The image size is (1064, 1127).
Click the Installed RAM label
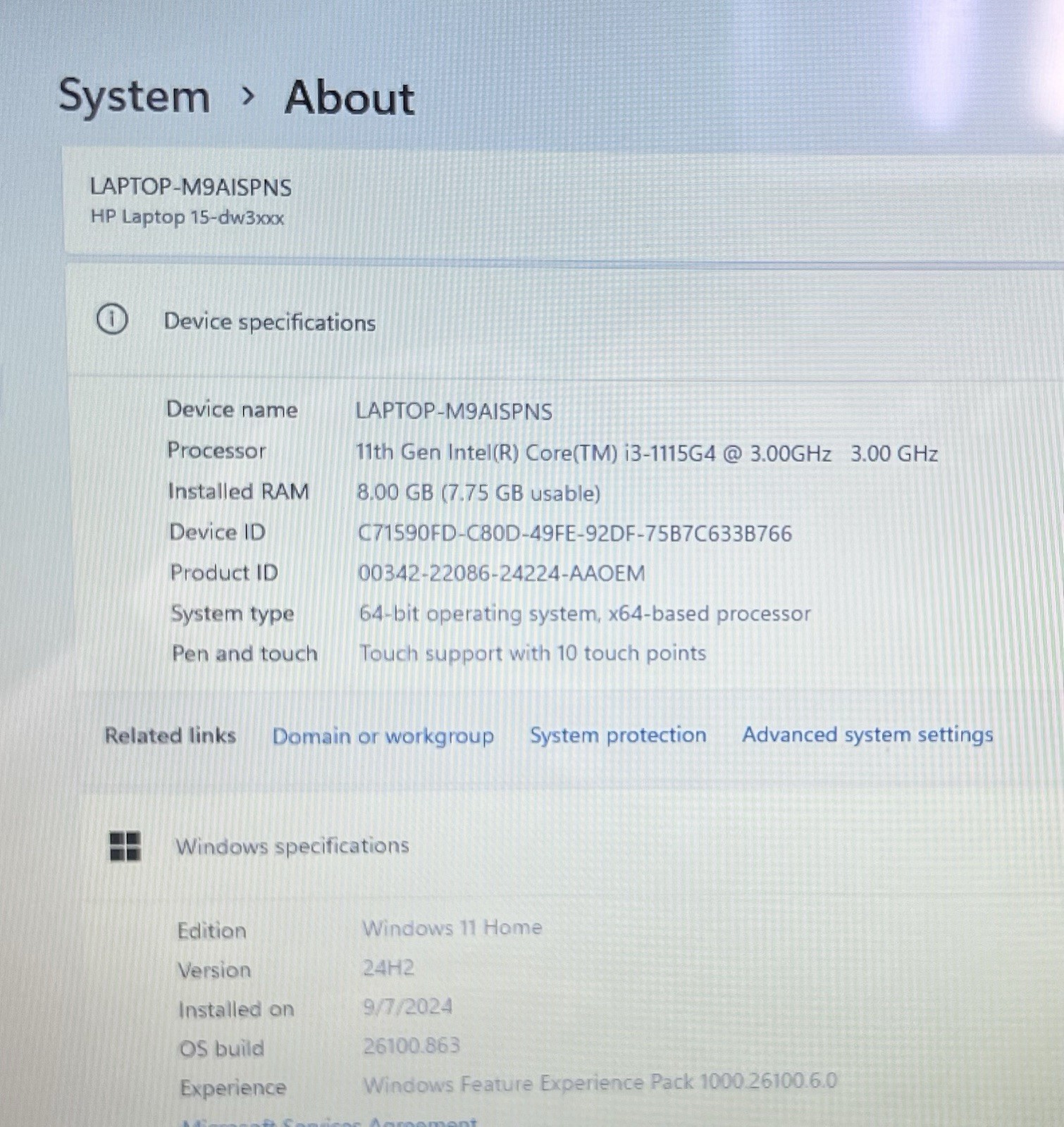point(238,491)
